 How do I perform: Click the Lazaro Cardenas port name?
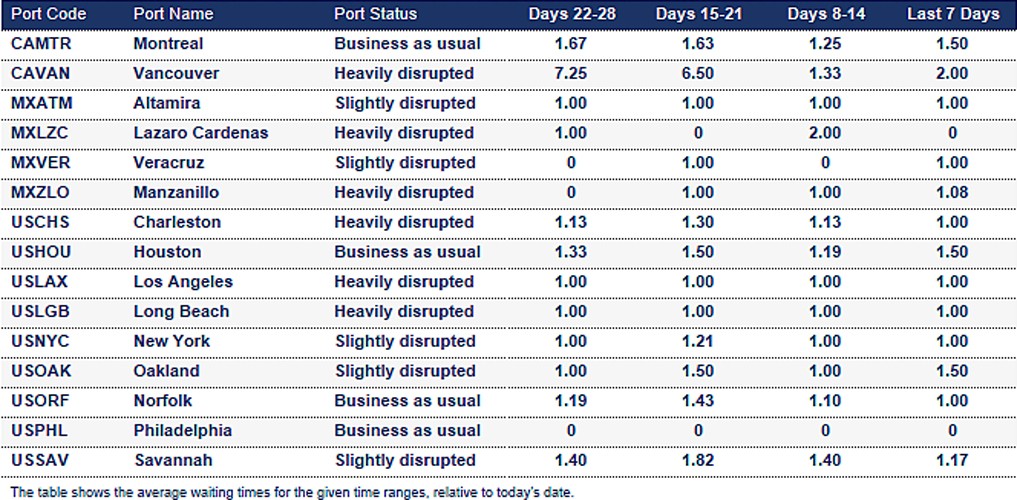click(200, 133)
